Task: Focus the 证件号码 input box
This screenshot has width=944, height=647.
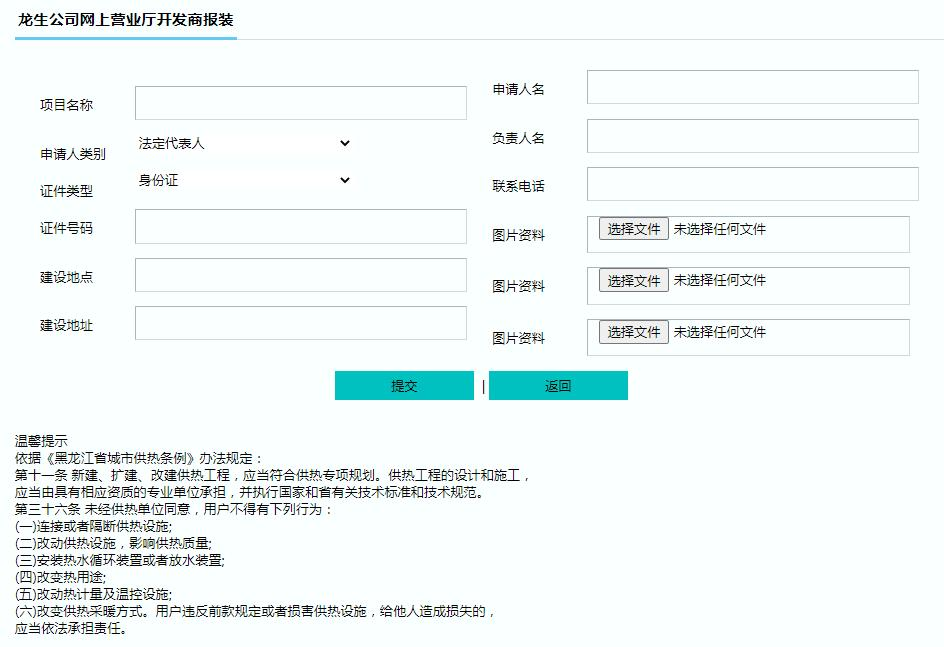Action: coord(300,226)
